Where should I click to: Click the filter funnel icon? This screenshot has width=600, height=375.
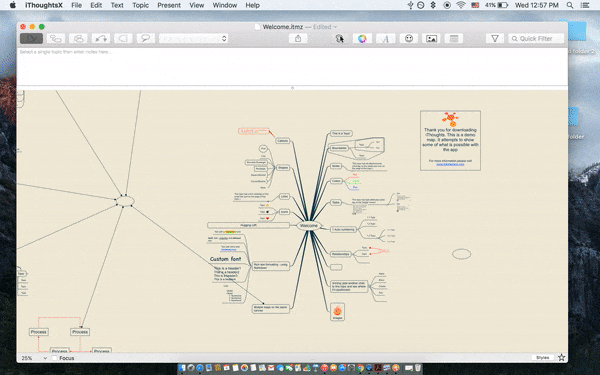tap(495, 39)
